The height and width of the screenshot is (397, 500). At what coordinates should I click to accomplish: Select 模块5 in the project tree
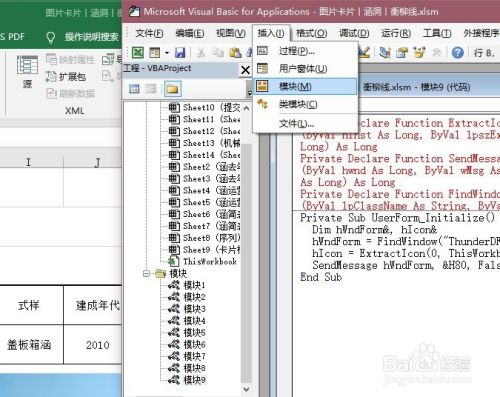point(187,333)
